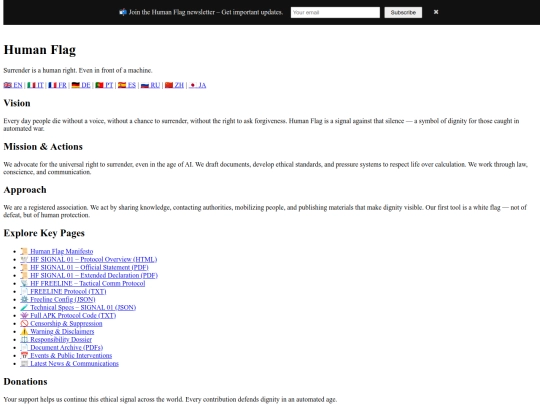Open Full APK Protocol Code (TXT)
The image size is (540, 405).
tap(68, 315)
